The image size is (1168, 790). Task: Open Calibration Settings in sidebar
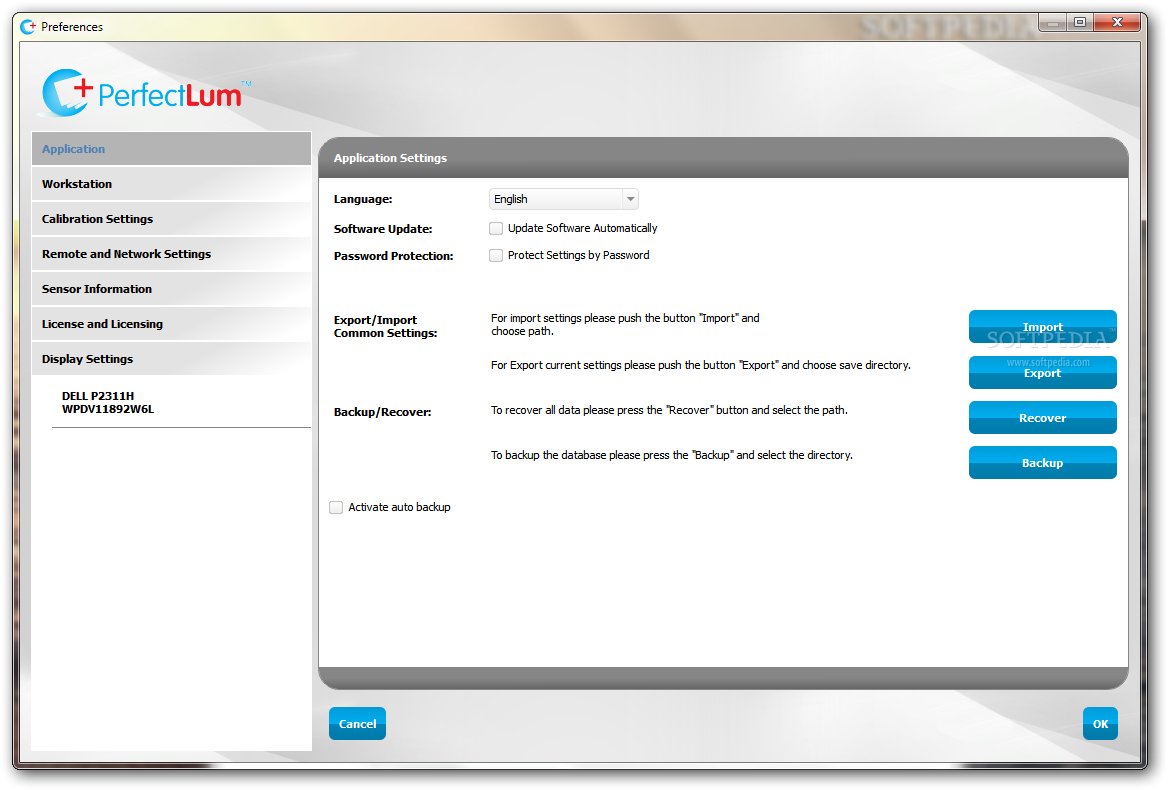click(171, 219)
